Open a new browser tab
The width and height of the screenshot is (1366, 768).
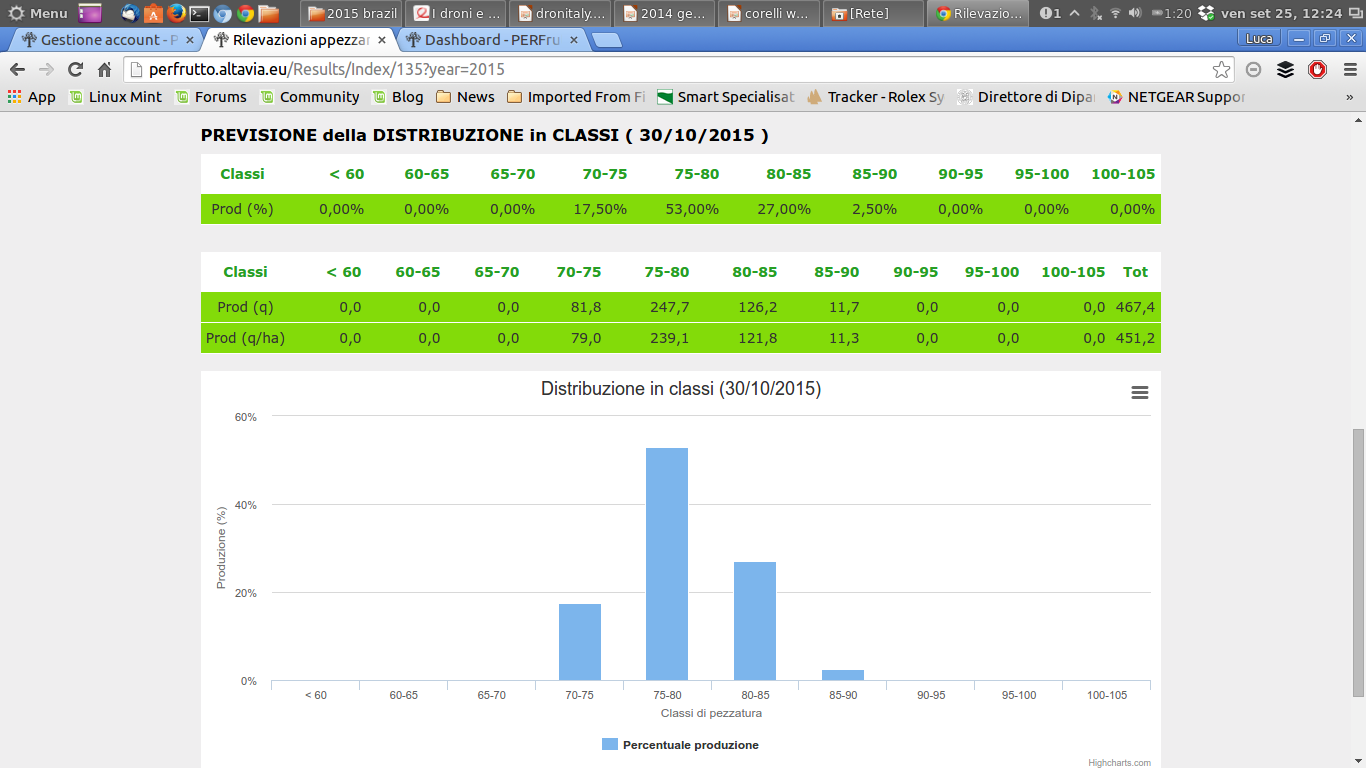coord(606,41)
